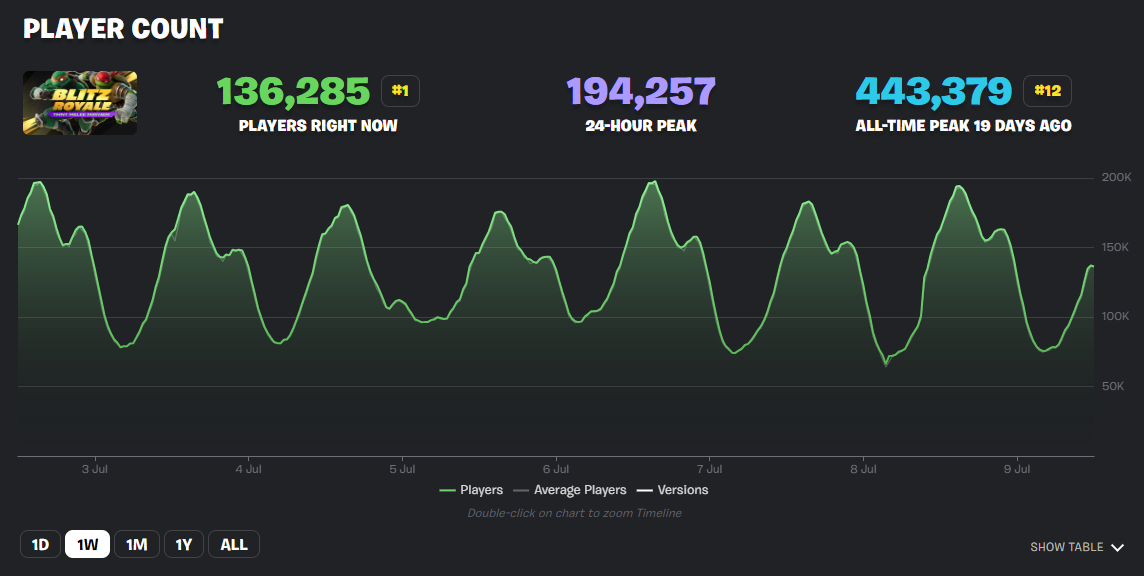
Task: Click the 5 Jul axis date marker
Action: click(402, 468)
